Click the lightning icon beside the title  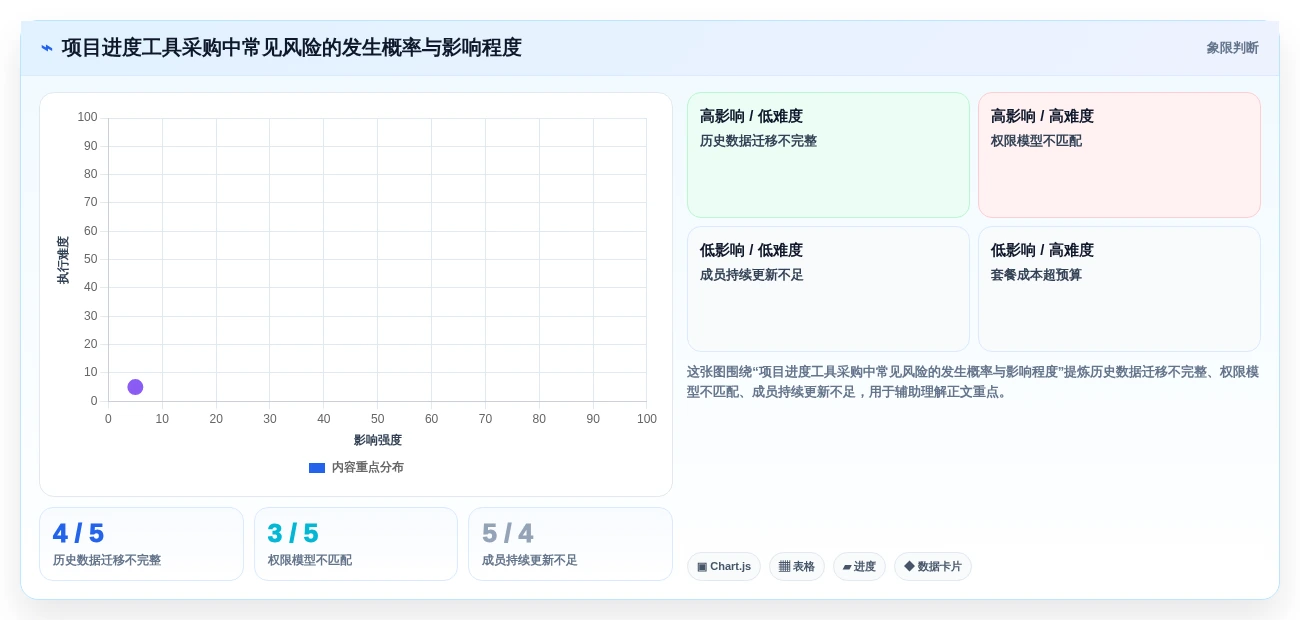(47, 48)
